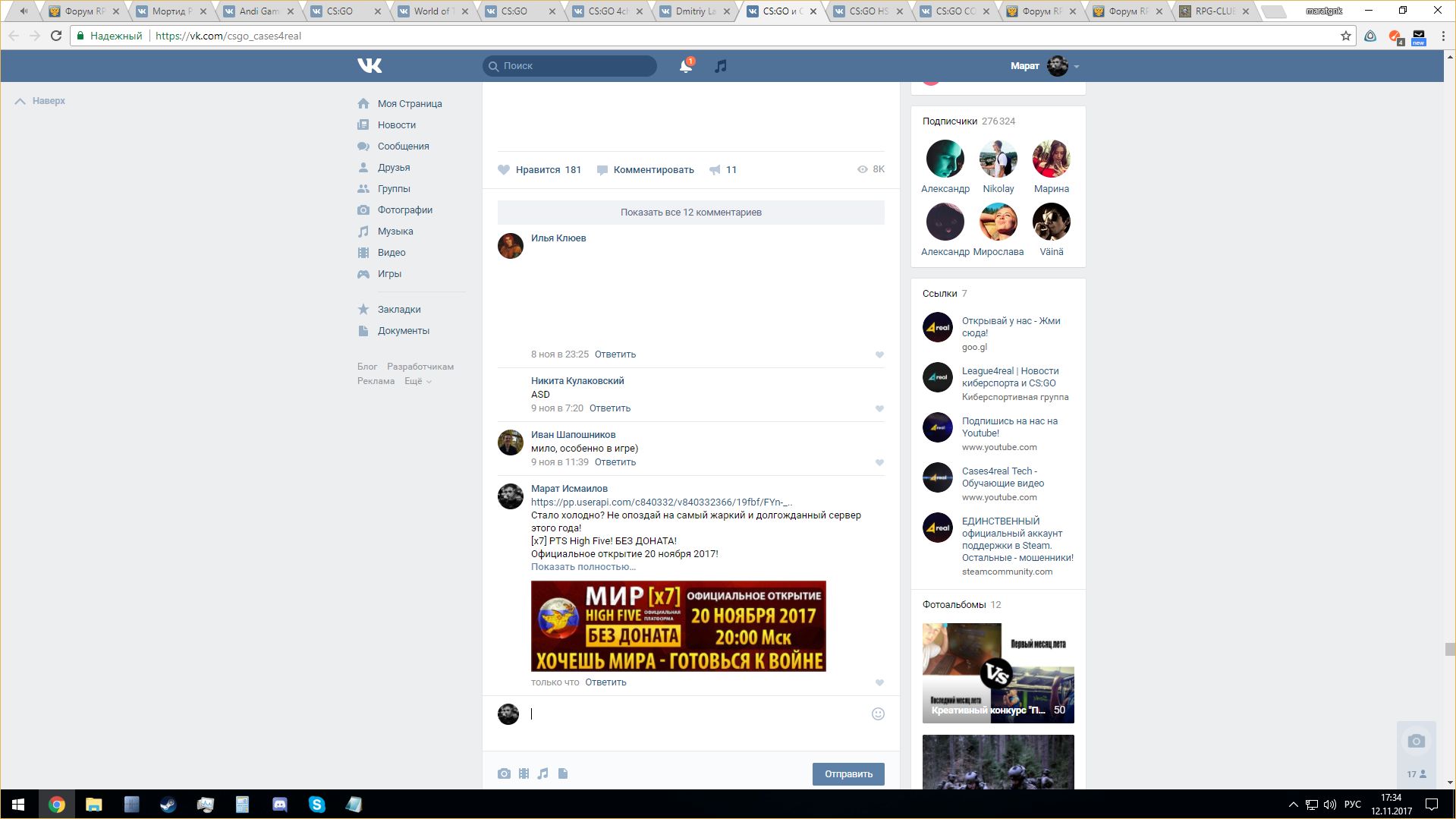Open Skype from the taskbar
The width and height of the screenshot is (1456, 819).
click(316, 805)
